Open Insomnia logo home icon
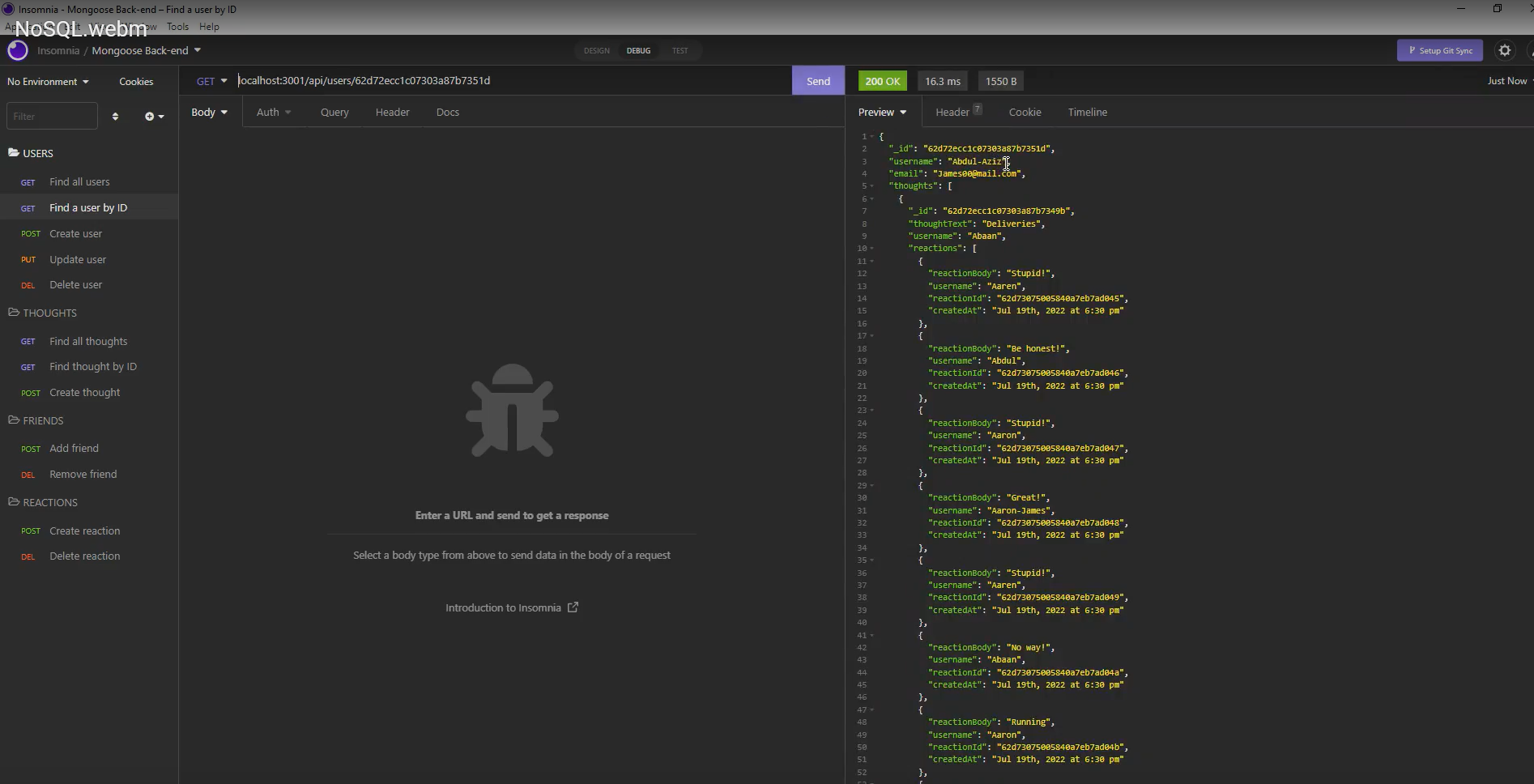The image size is (1534, 784). tap(18, 50)
